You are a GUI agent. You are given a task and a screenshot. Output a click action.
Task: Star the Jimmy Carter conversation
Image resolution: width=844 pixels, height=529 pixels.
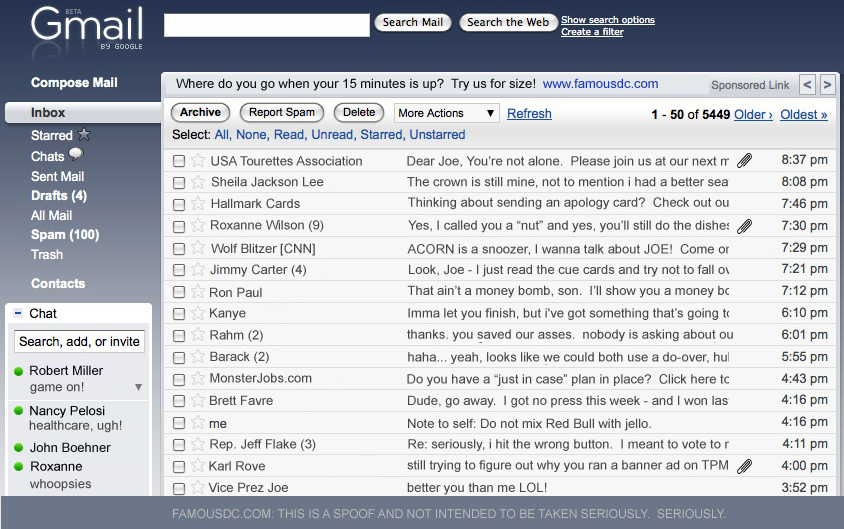198,269
